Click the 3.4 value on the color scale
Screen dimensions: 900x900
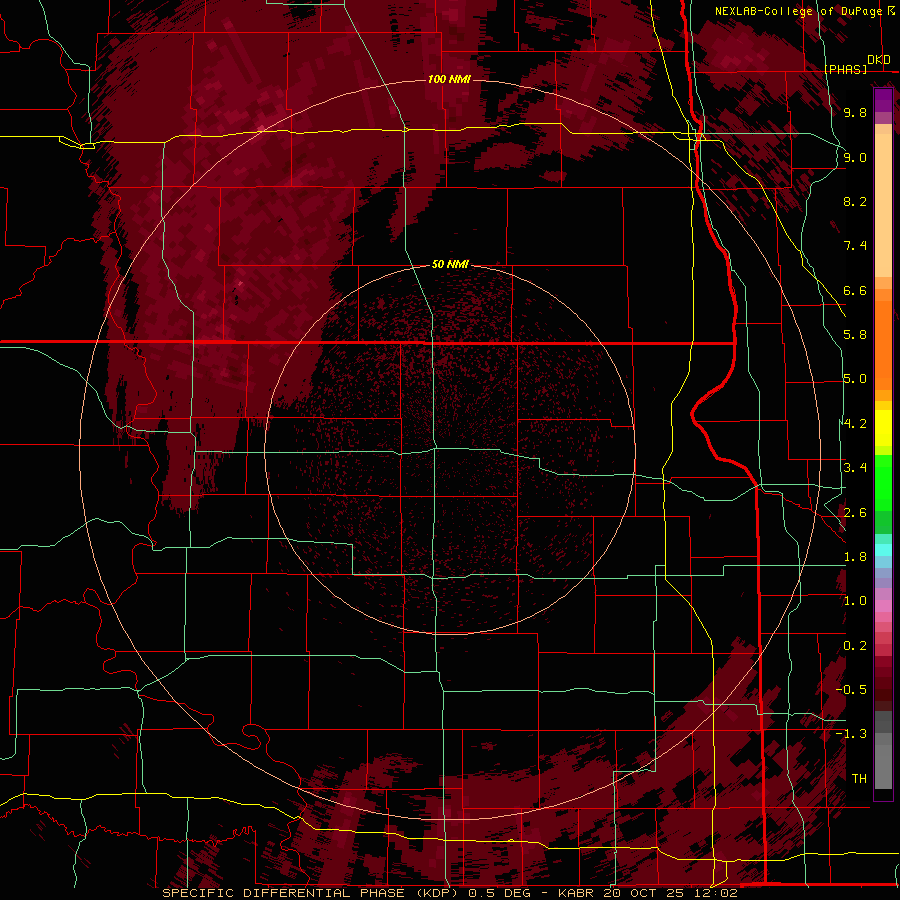[x=855, y=468]
